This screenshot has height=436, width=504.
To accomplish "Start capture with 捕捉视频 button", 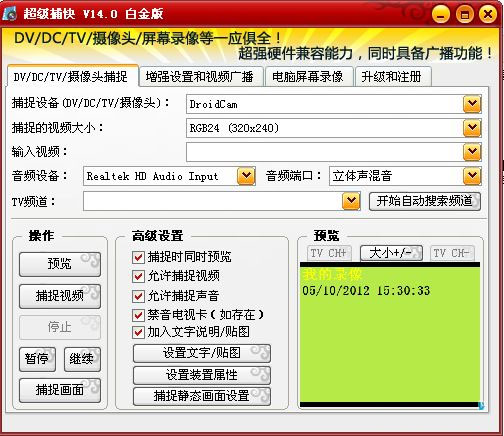I will click(60, 296).
